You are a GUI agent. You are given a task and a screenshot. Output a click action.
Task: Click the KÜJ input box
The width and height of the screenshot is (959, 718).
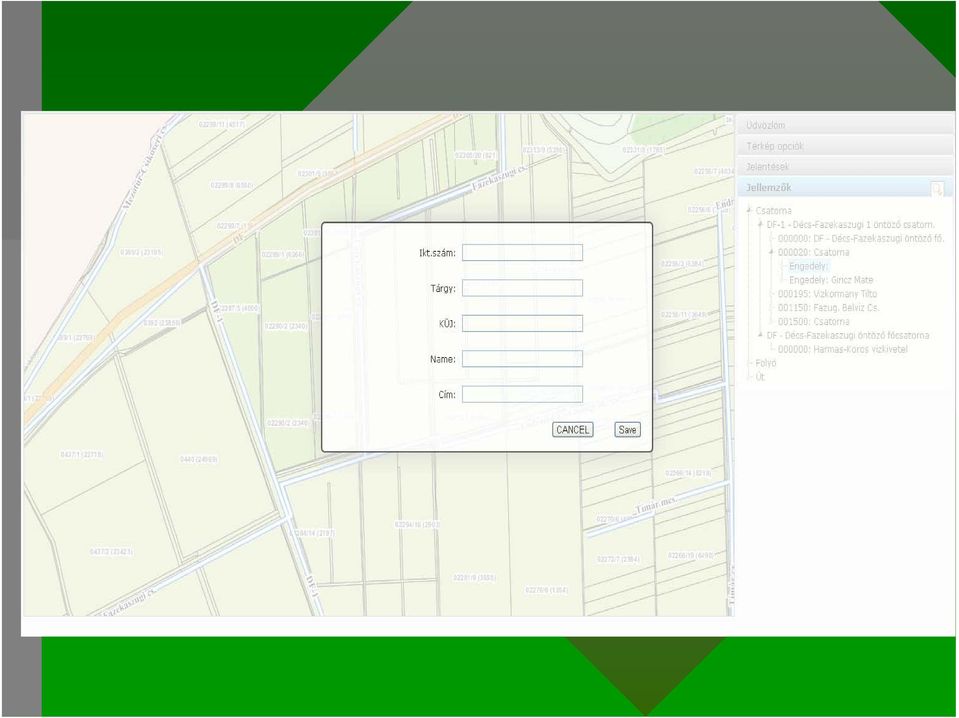[x=522, y=324]
